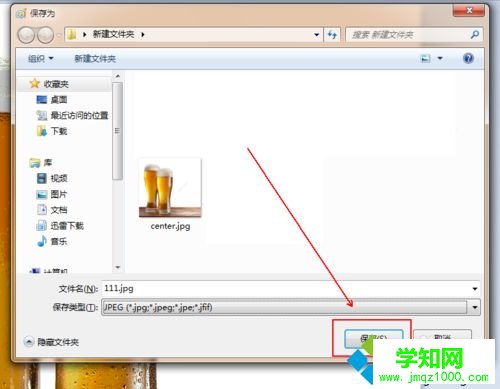The height and width of the screenshot is (389, 500).
Task: Select 迅雷下载 text in sidebar
Action: [x=67, y=226]
